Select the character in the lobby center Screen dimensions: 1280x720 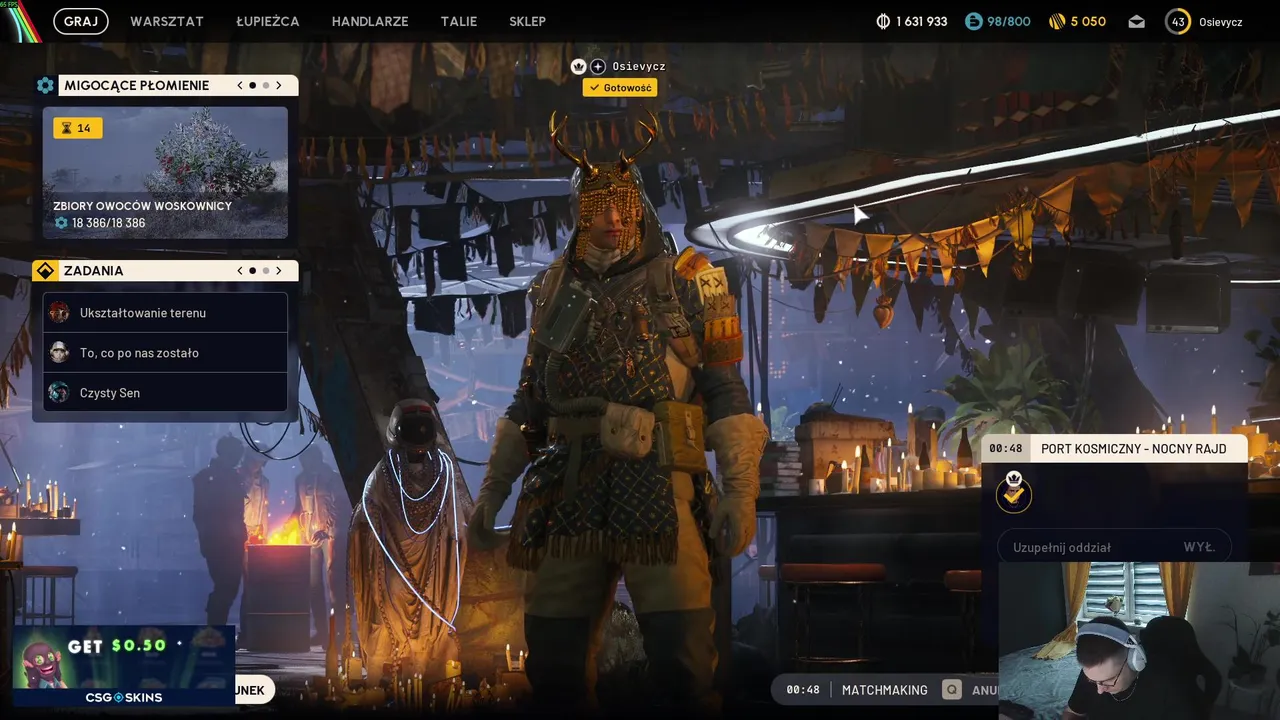point(622,400)
